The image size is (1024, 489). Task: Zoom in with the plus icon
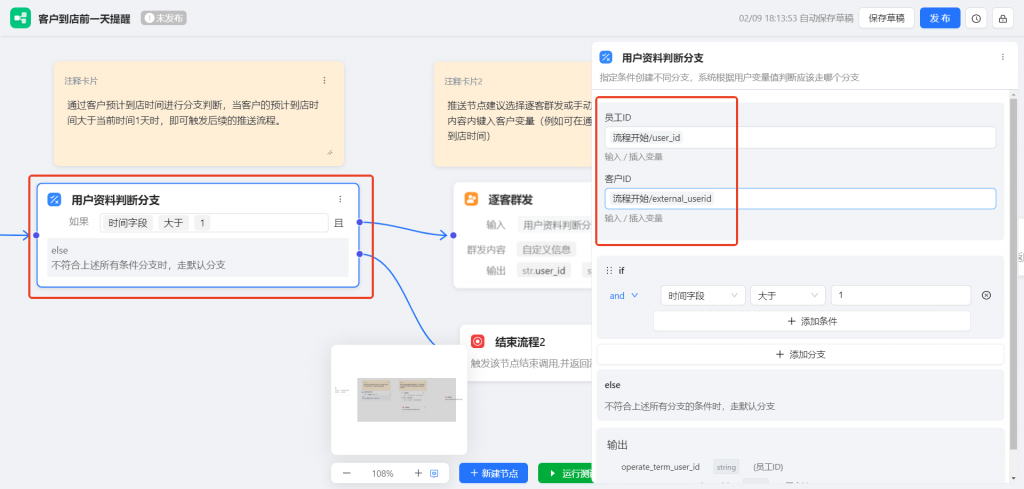pos(418,473)
